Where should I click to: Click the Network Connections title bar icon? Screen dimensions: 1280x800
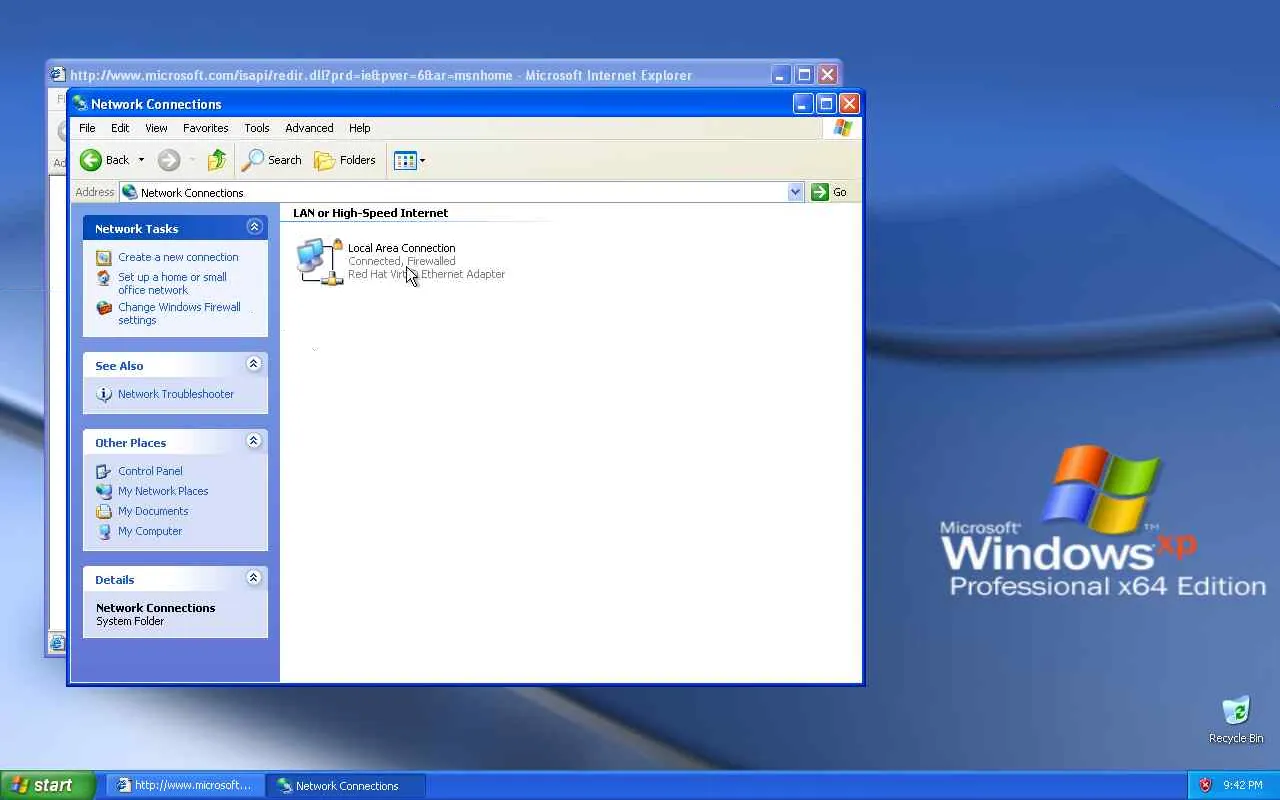79,103
